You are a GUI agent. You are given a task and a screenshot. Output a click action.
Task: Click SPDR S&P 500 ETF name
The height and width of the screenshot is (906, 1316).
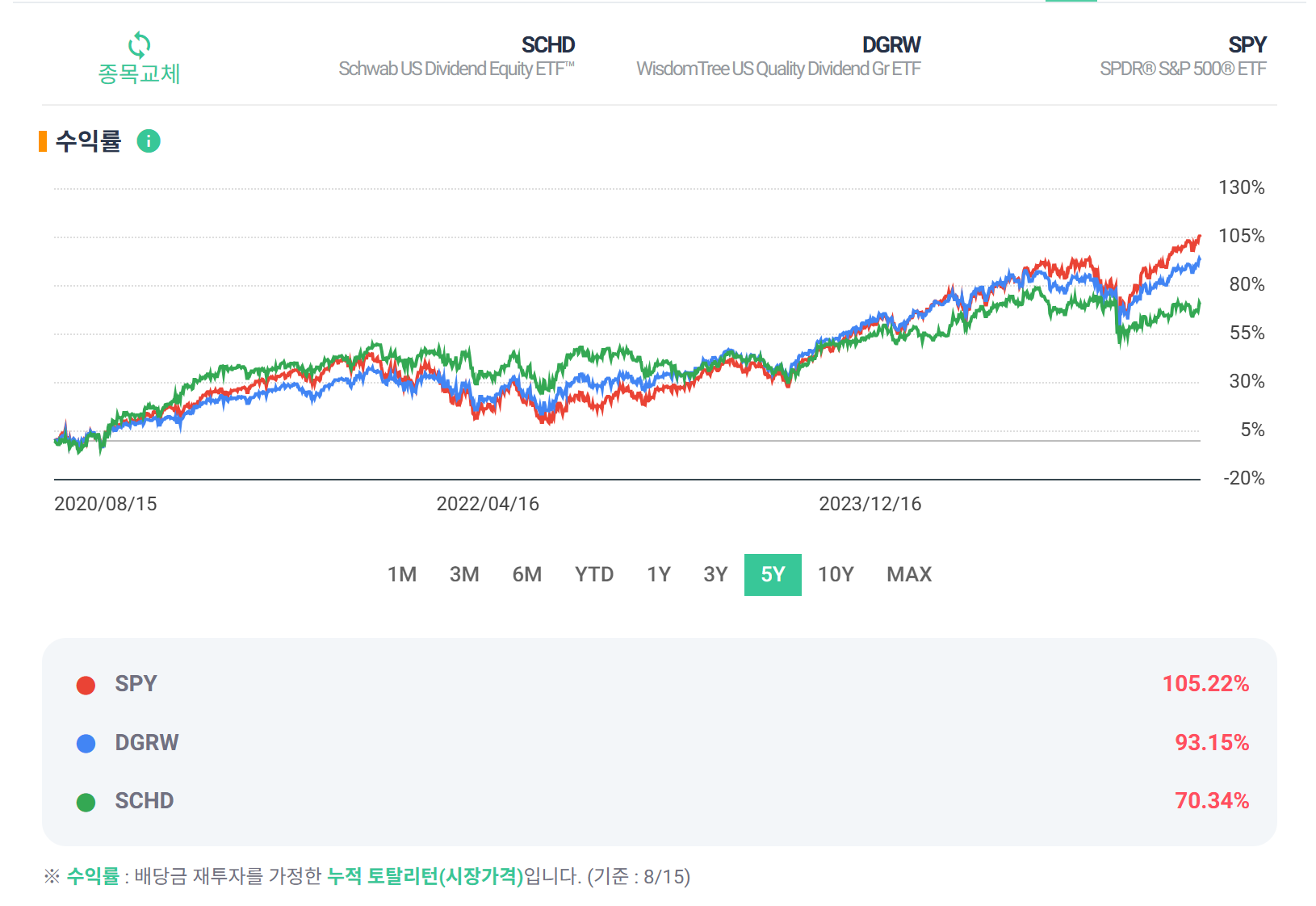coord(1183,69)
